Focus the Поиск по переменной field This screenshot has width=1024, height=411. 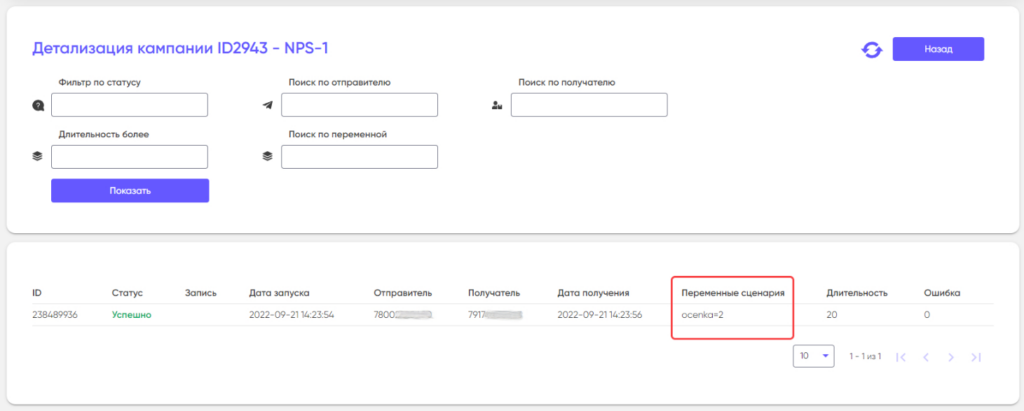[360, 157]
